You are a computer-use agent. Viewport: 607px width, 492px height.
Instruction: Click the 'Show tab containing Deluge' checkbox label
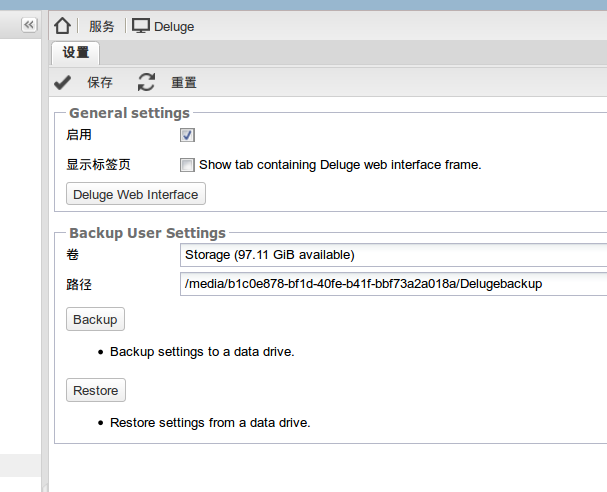coord(340,164)
